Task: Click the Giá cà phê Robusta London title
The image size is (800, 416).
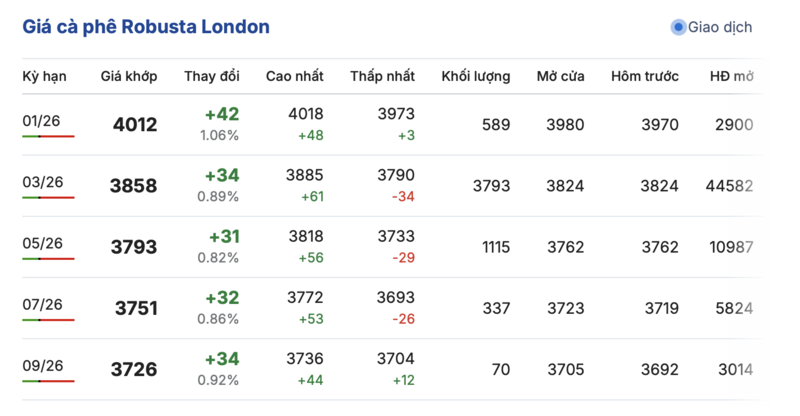Action: (146, 27)
